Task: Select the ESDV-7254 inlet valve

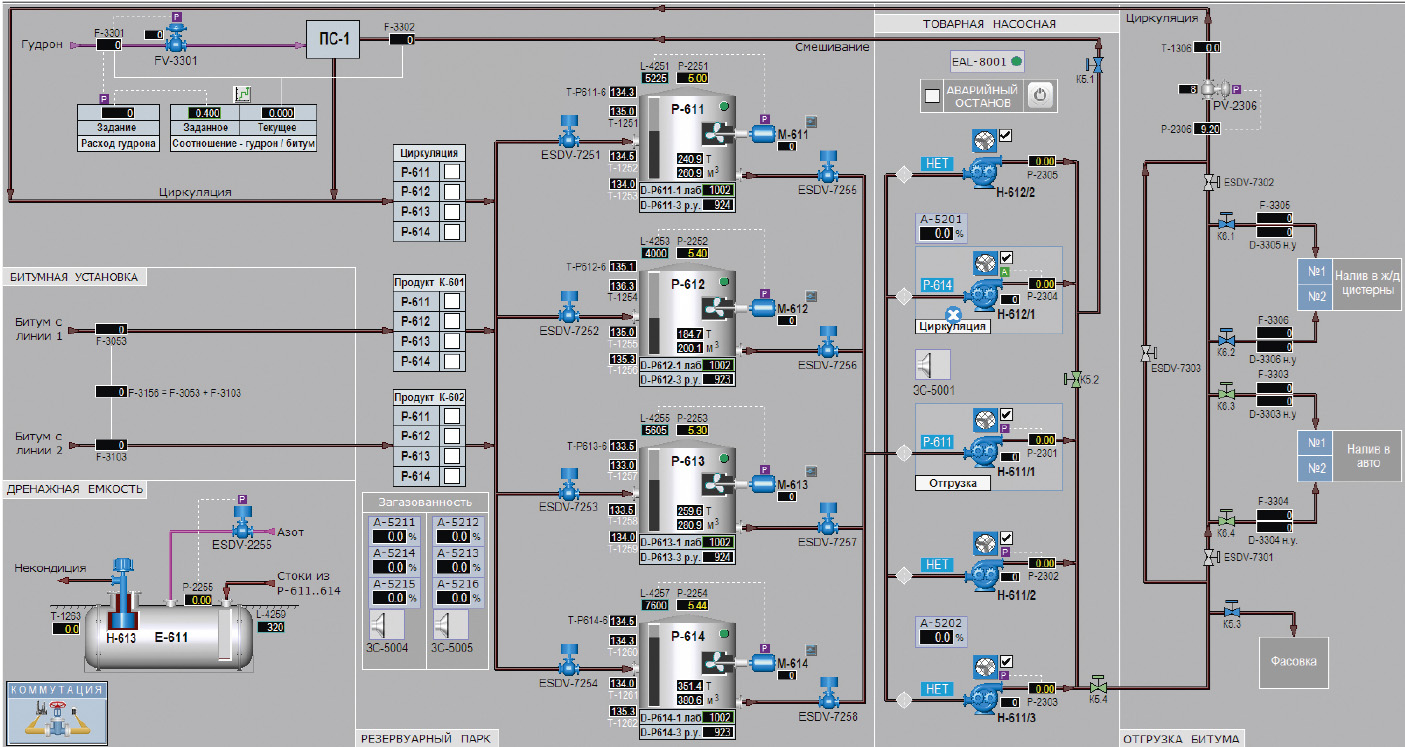Action: pyautogui.click(x=569, y=660)
